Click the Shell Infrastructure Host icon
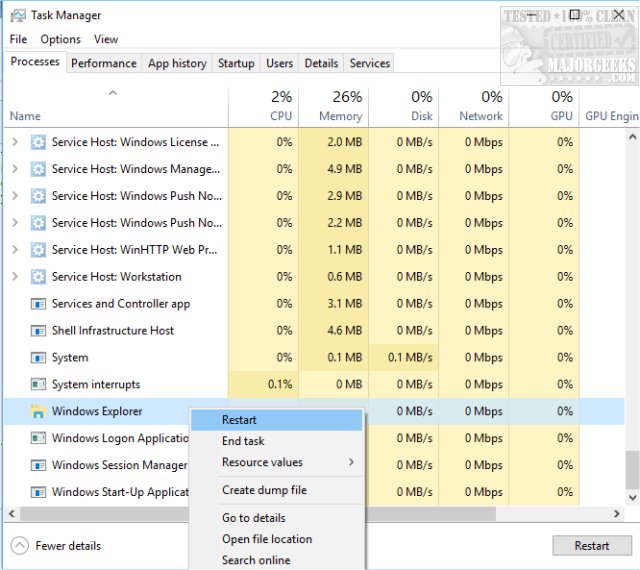 click(39, 331)
